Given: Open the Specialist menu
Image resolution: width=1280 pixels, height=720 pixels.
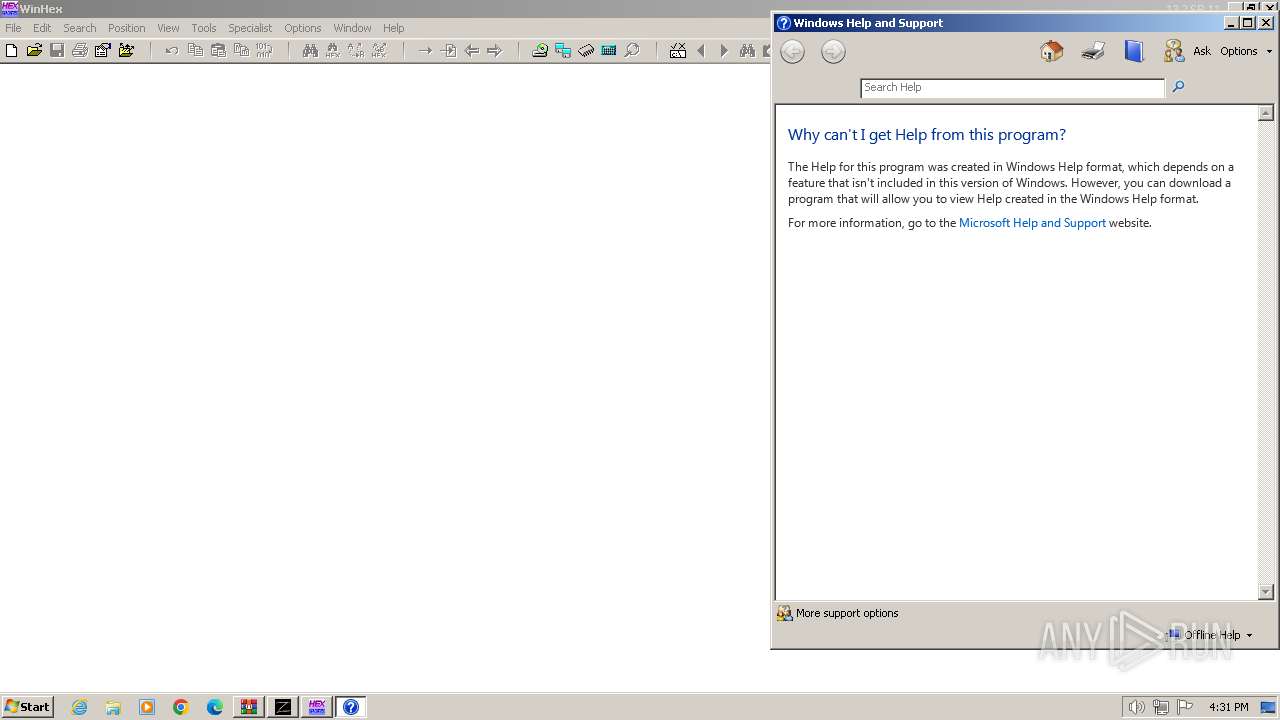Looking at the screenshot, I should (250, 28).
